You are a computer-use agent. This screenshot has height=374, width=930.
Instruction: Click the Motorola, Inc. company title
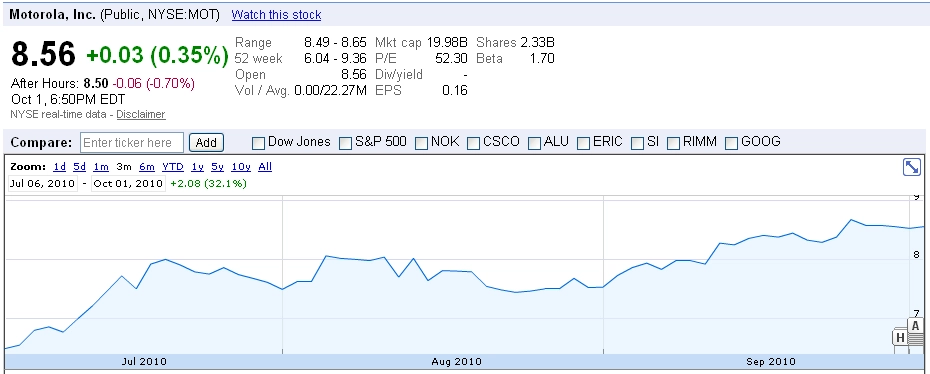click(x=53, y=15)
